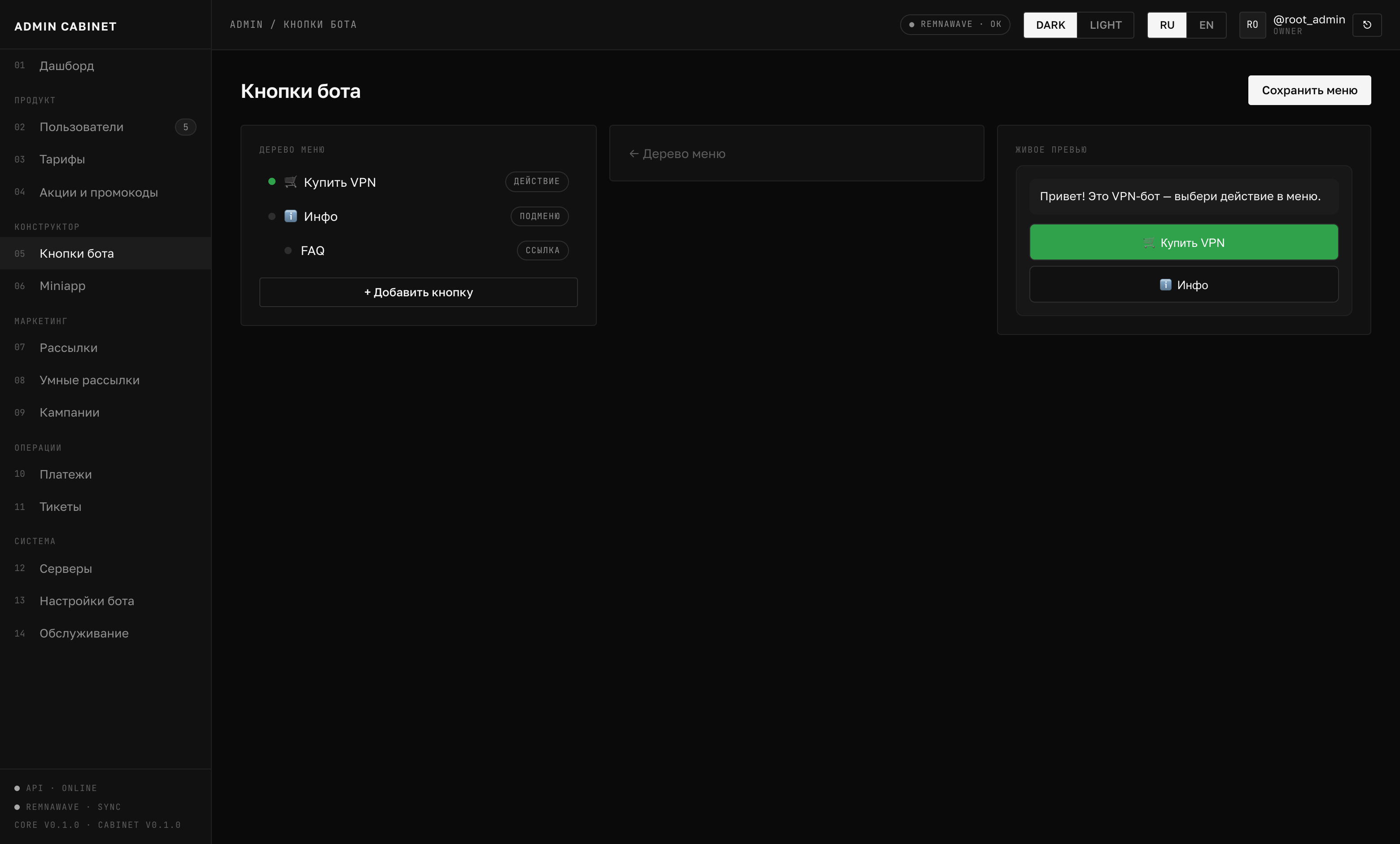Click Добавить кнопку button
Image resolution: width=1400 pixels, height=844 pixels.
418,292
